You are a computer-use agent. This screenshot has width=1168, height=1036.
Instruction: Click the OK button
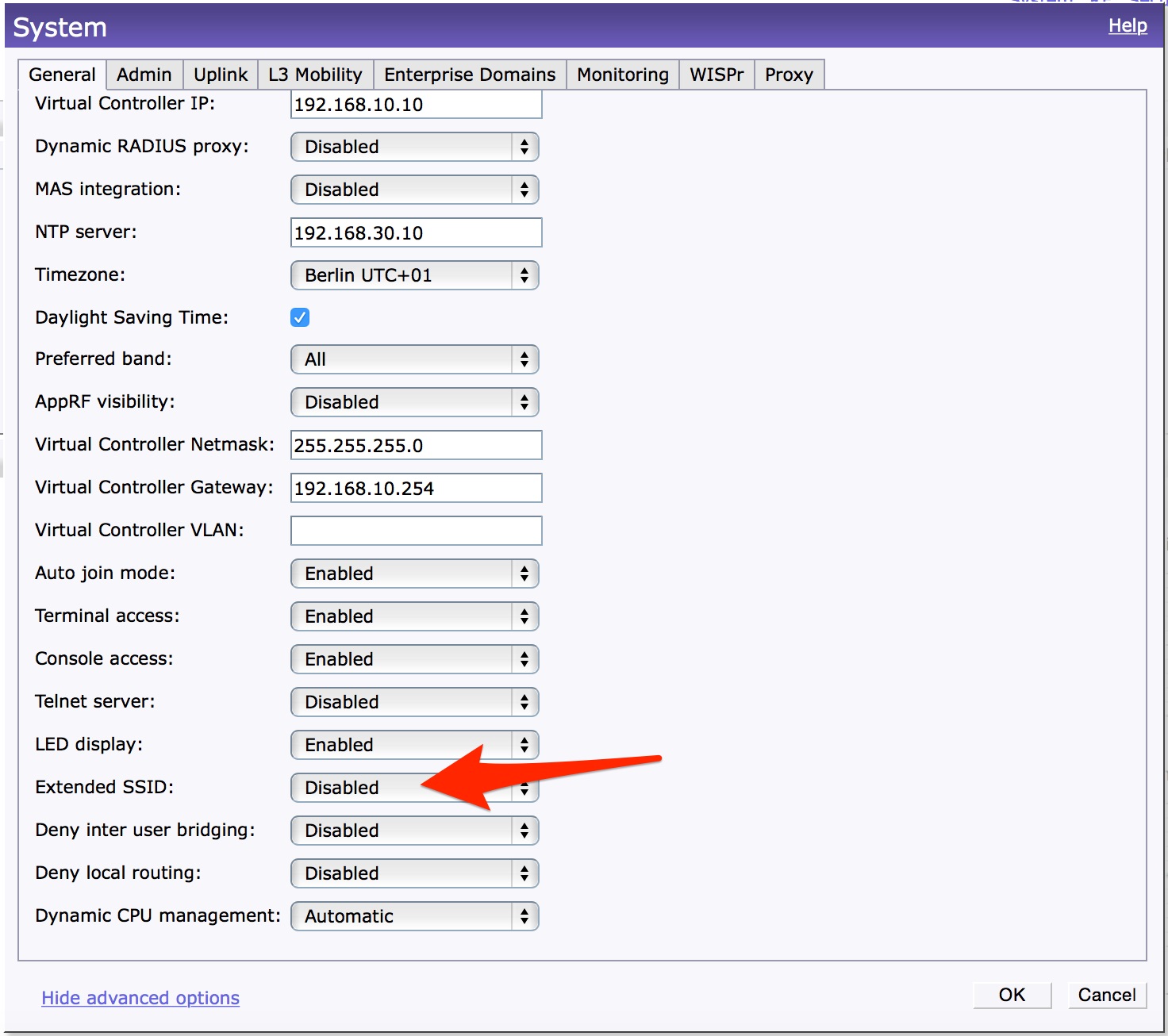pyautogui.click(x=1011, y=994)
